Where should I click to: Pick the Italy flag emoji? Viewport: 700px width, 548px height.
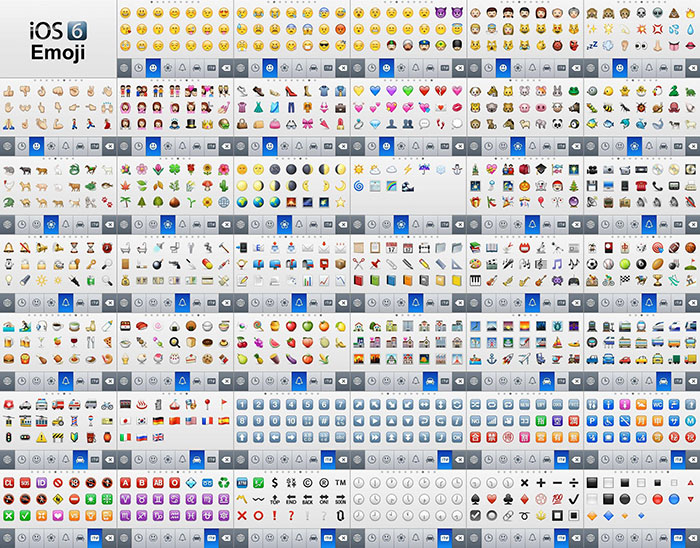[125, 437]
